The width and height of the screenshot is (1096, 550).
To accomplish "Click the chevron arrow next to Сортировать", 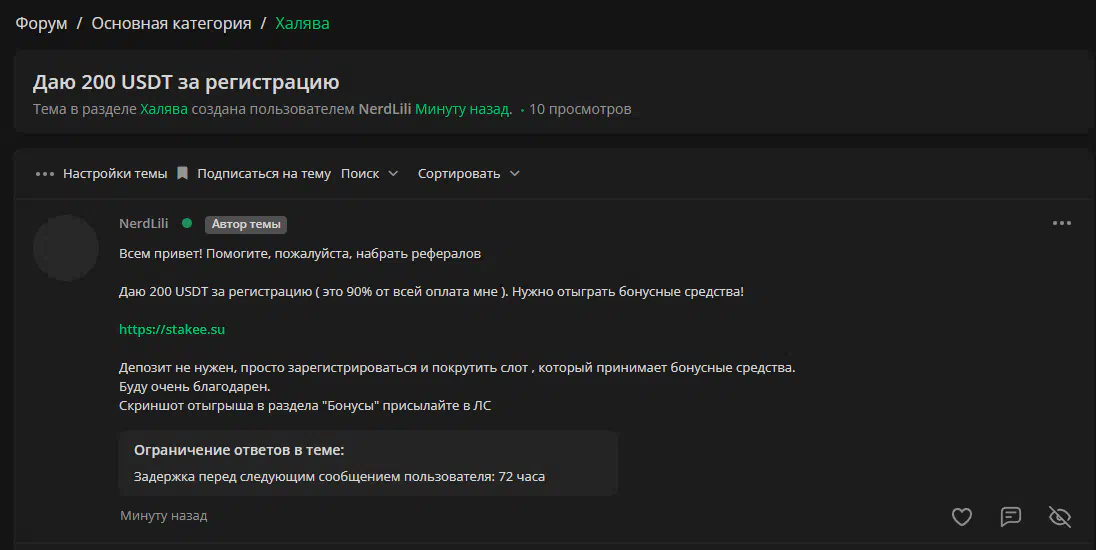I will 514,173.
